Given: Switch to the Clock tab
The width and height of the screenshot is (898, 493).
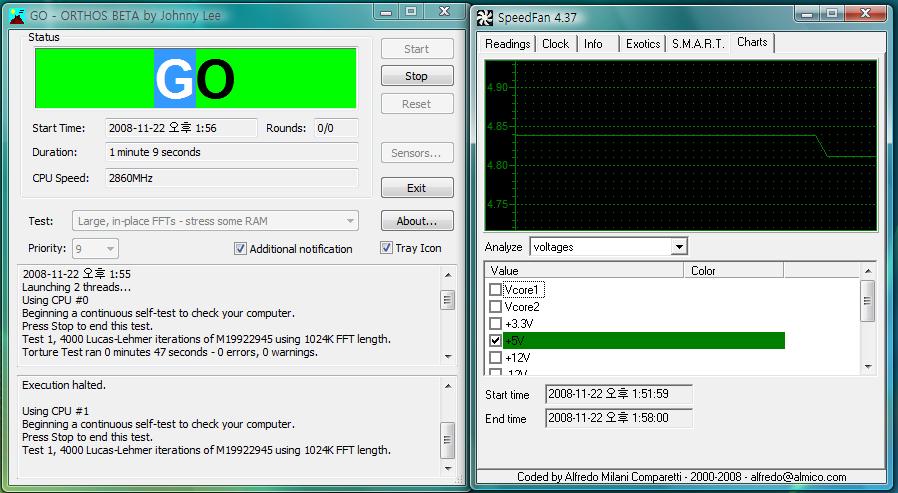Looking at the screenshot, I should click(x=555, y=44).
